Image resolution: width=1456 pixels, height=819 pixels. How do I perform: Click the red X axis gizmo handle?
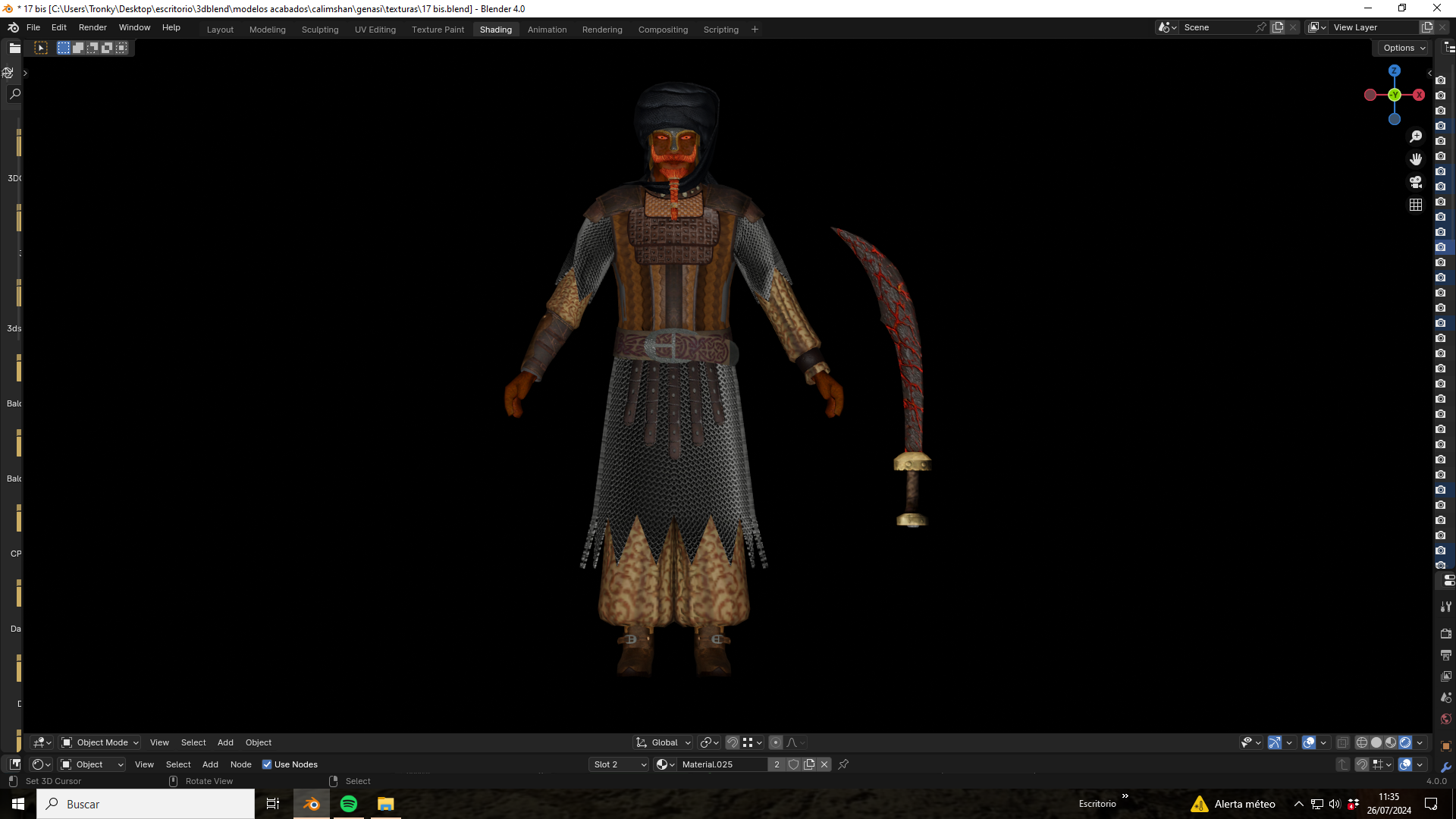point(1419,95)
